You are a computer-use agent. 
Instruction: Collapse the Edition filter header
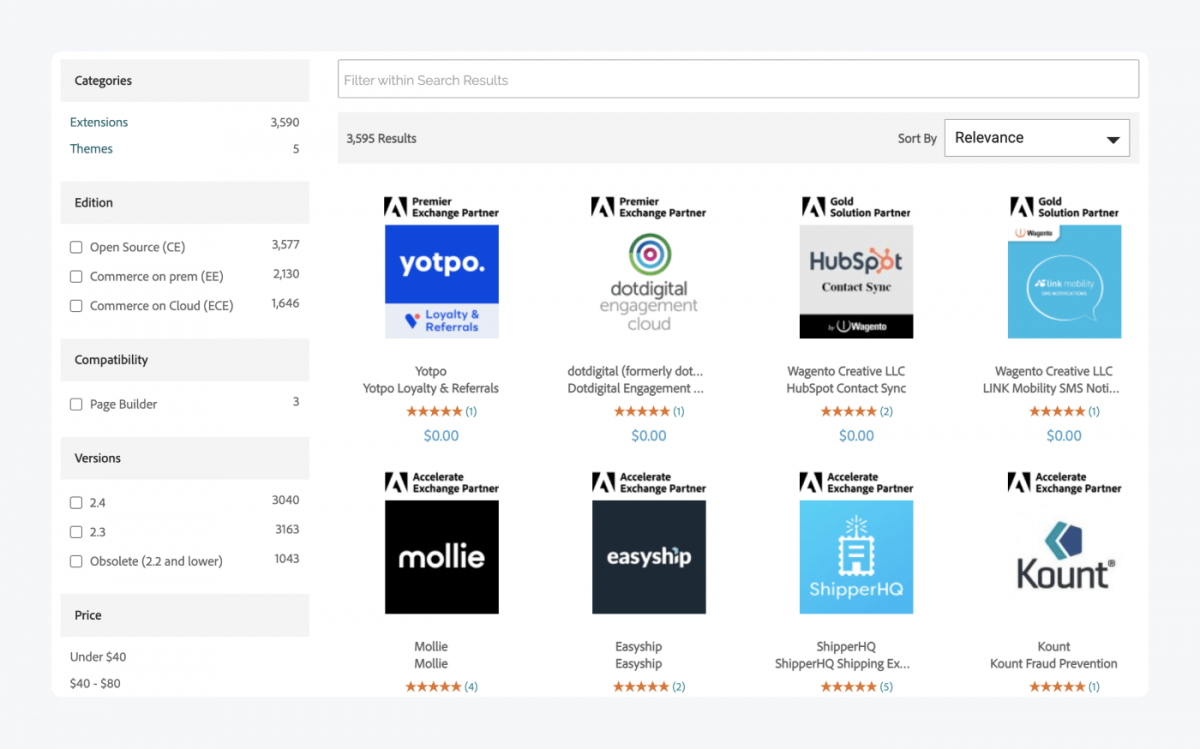[x=185, y=203]
